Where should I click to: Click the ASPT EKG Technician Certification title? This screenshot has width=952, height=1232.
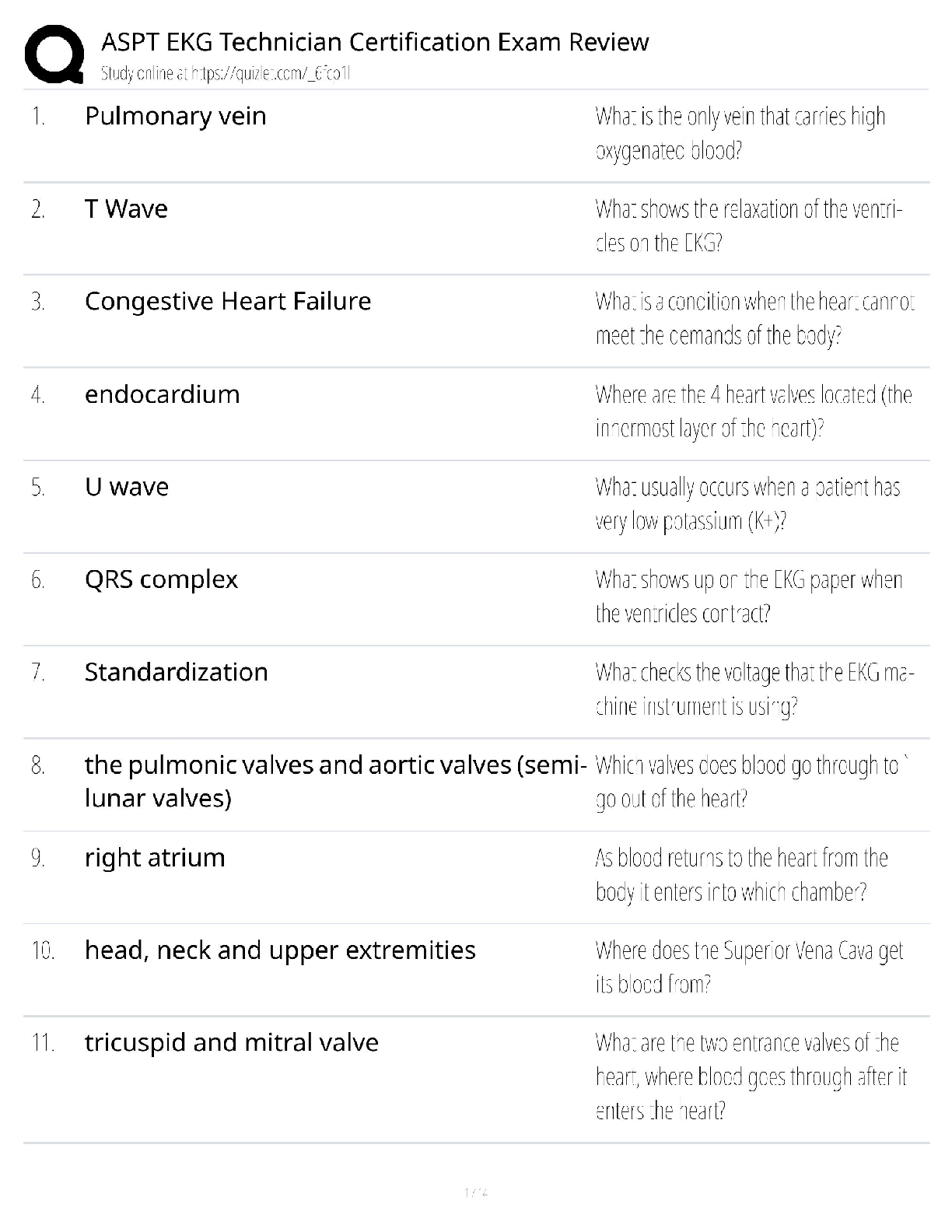coord(375,41)
